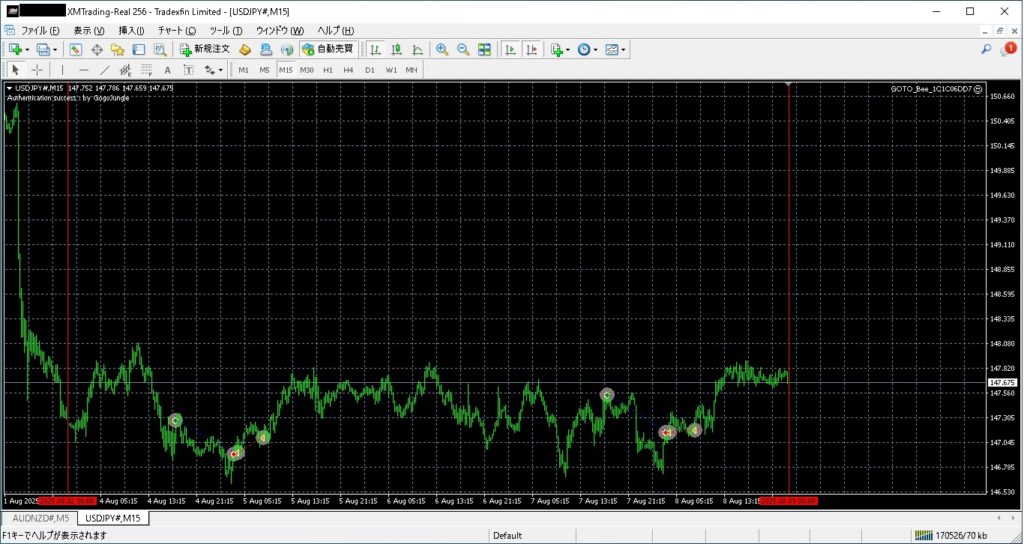Select the text label A tool
This screenshot has height=544, width=1024.
click(167, 70)
